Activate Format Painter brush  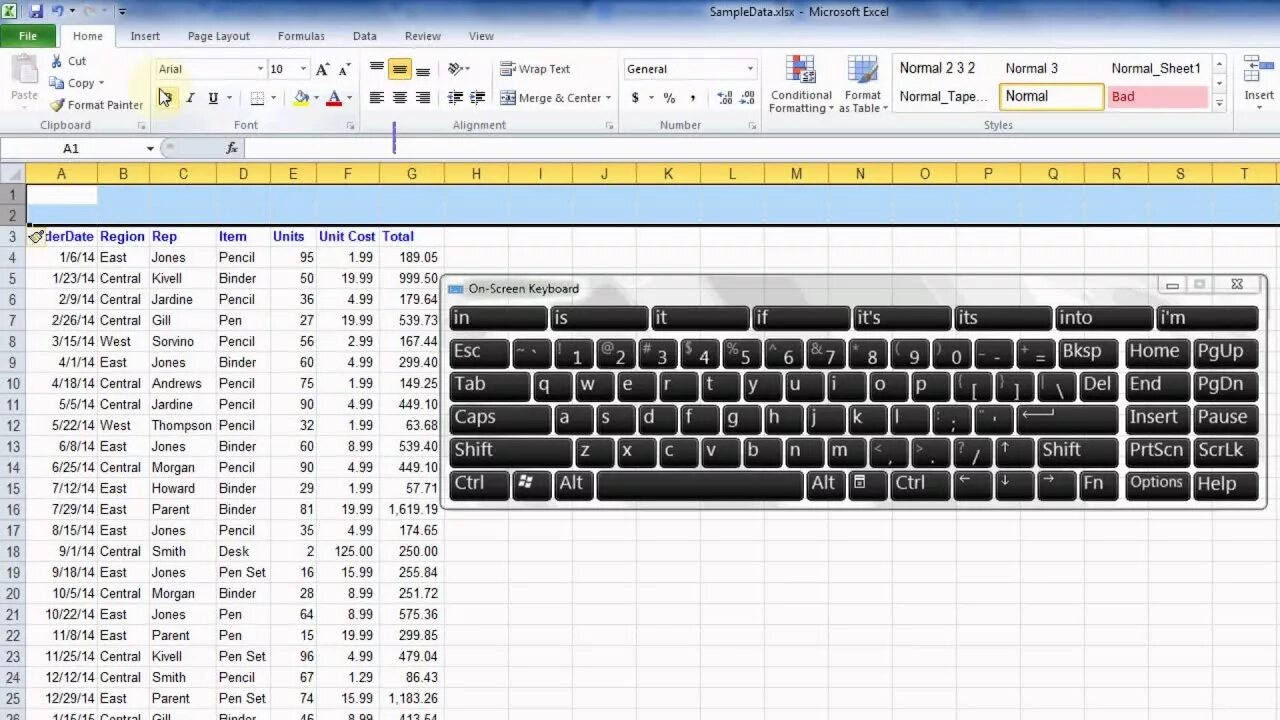(x=96, y=105)
